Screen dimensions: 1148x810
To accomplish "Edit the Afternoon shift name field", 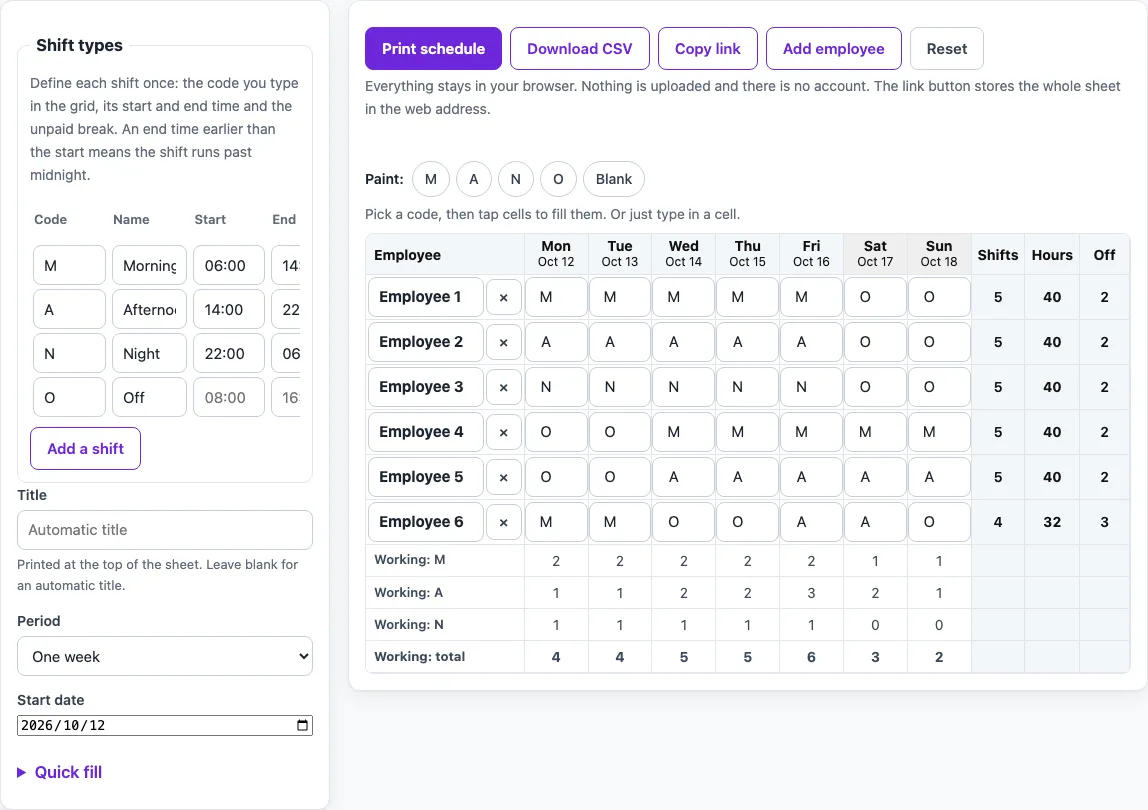I will pos(149,309).
